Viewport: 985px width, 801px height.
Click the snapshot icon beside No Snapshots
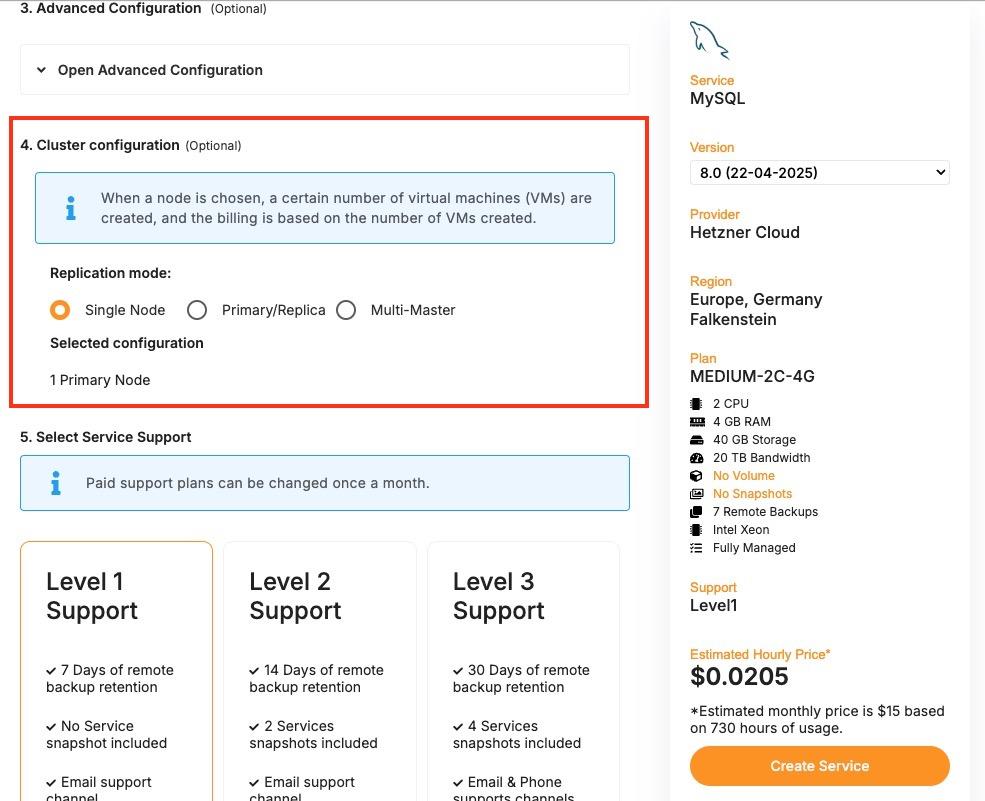[697, 493]
